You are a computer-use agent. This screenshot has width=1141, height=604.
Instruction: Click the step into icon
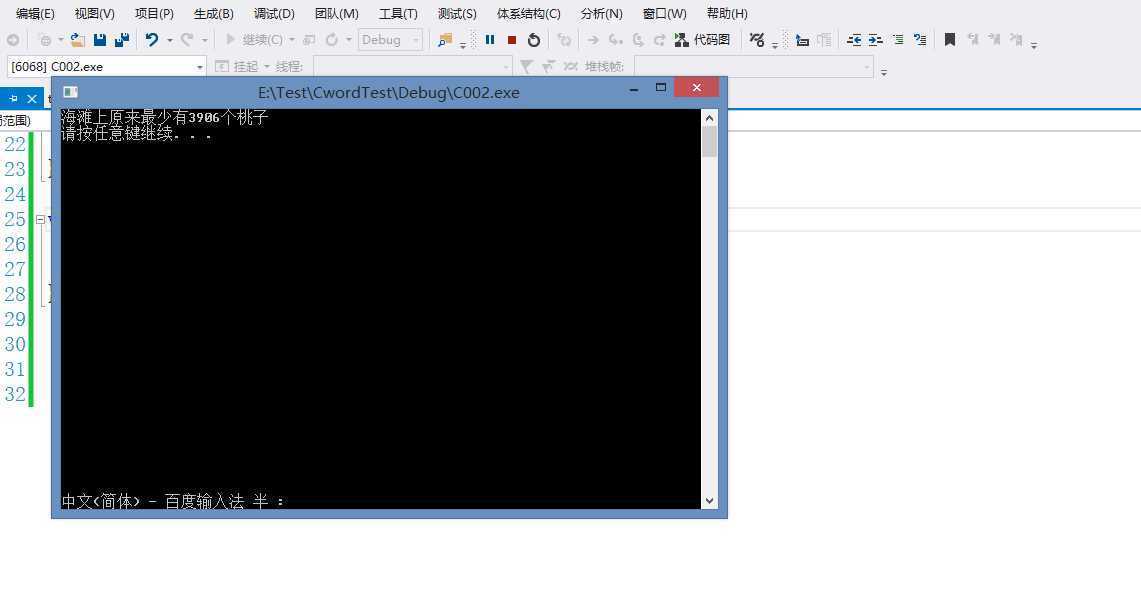coord(616,40)
